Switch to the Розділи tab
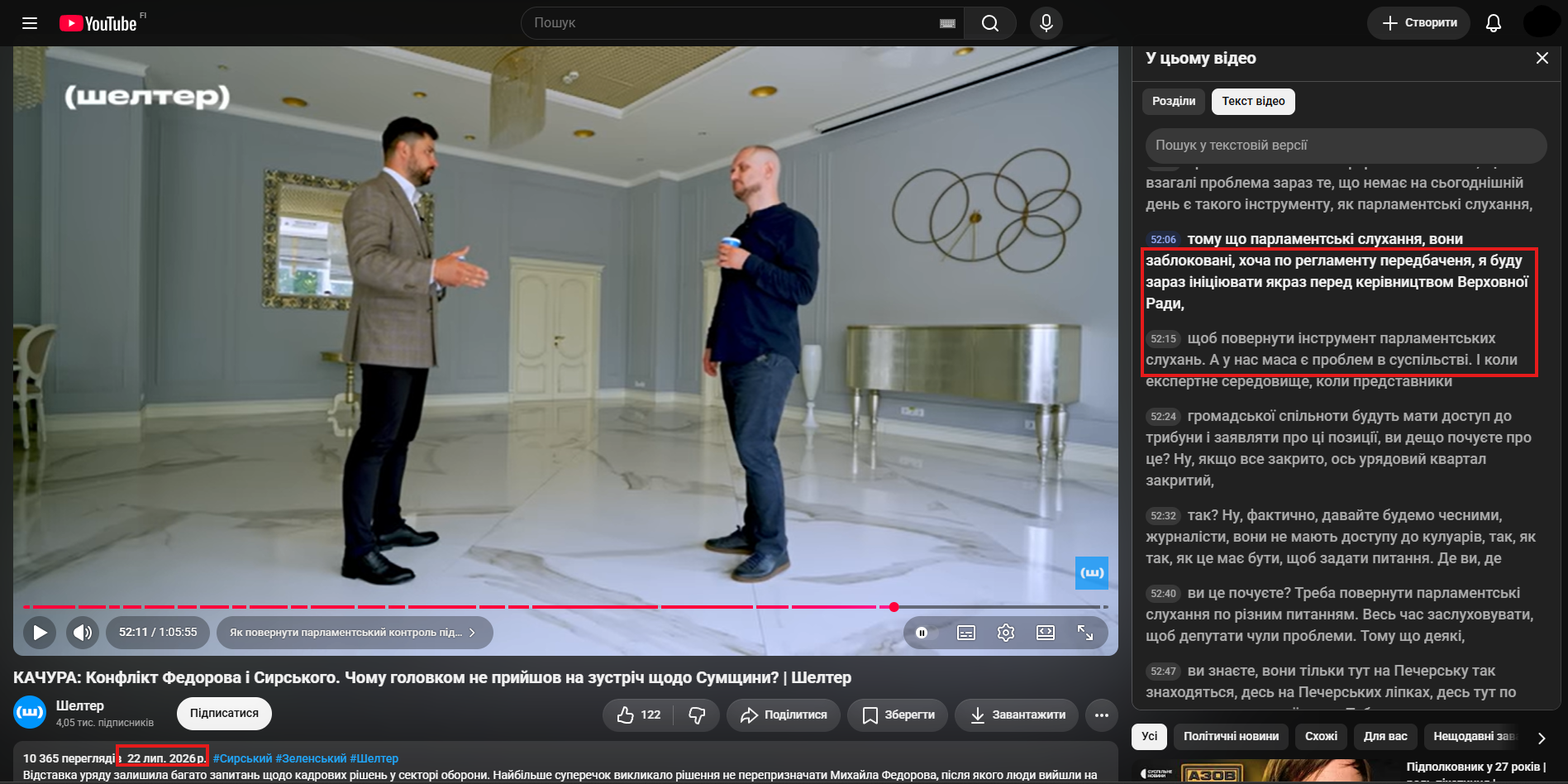Image resolution: width=1568 pixels, height=784 pixels. pos(1174,101)
